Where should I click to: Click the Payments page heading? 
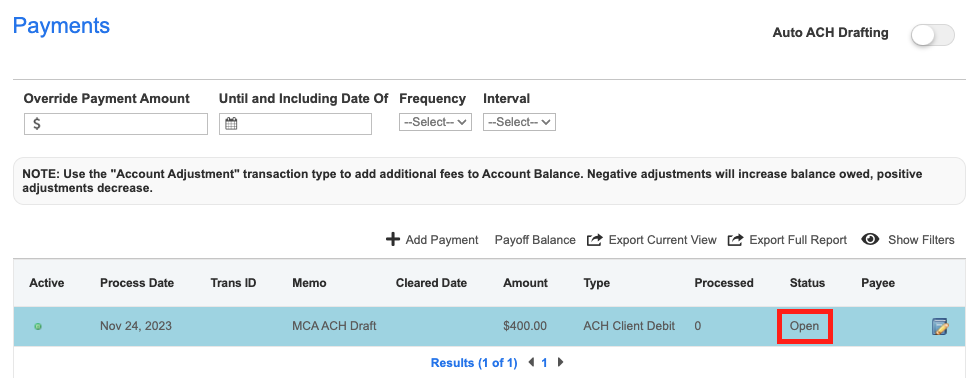pos(61,25)
